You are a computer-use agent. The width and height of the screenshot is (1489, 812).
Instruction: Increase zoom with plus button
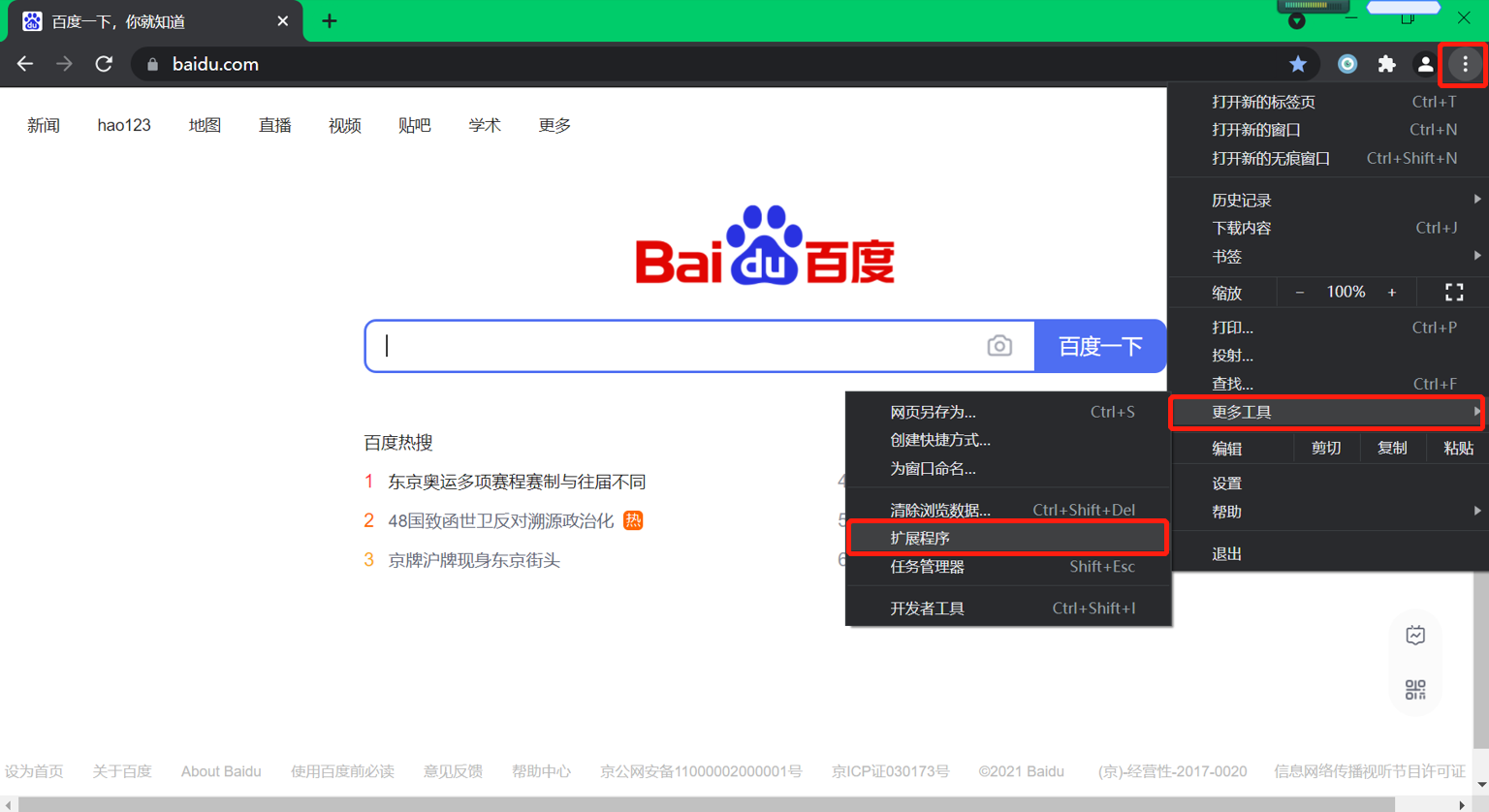click(x=1392, y=292)
